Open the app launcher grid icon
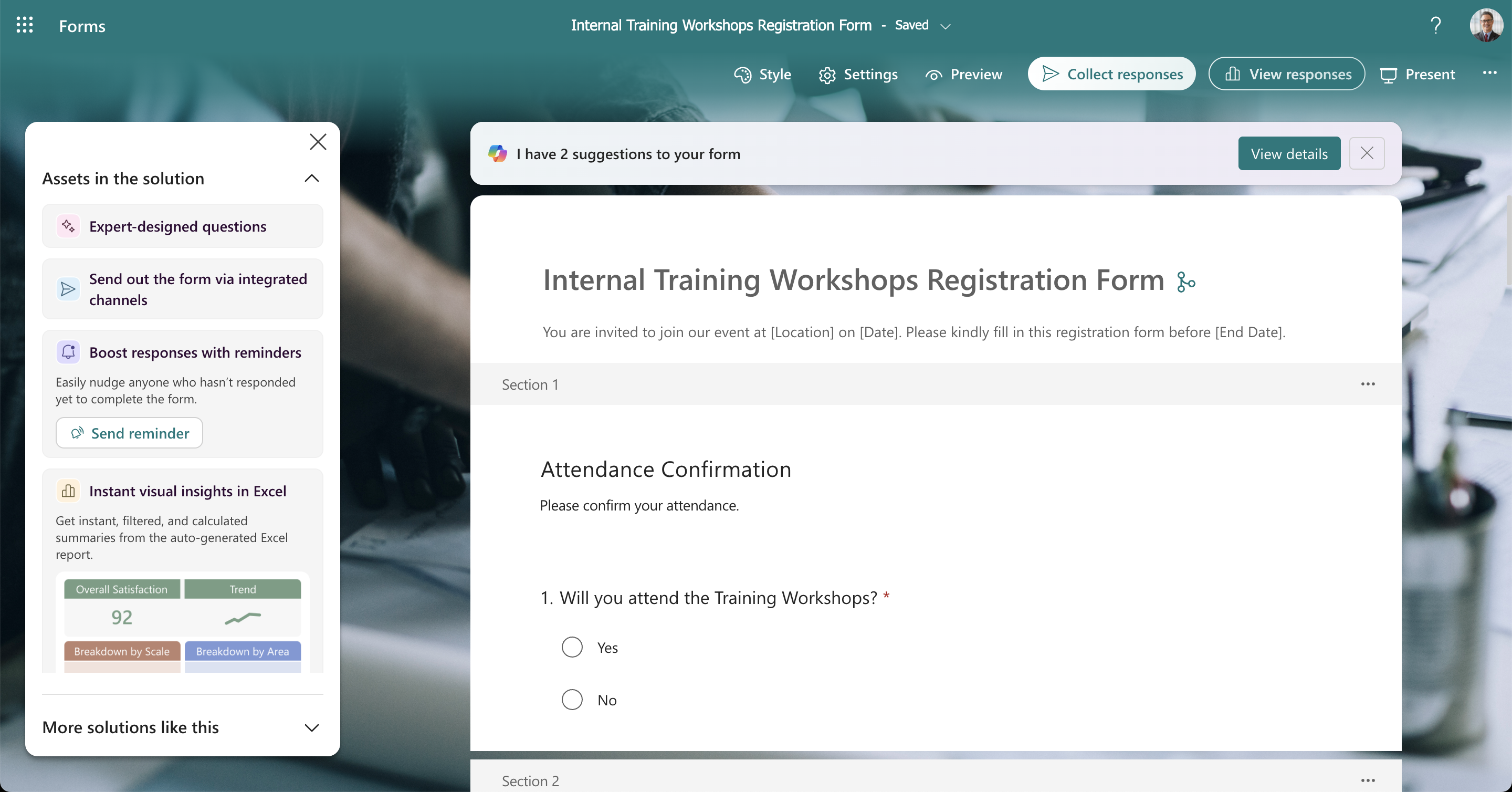Viewport: 1512px width, 792px height. [x=25, y=25]
